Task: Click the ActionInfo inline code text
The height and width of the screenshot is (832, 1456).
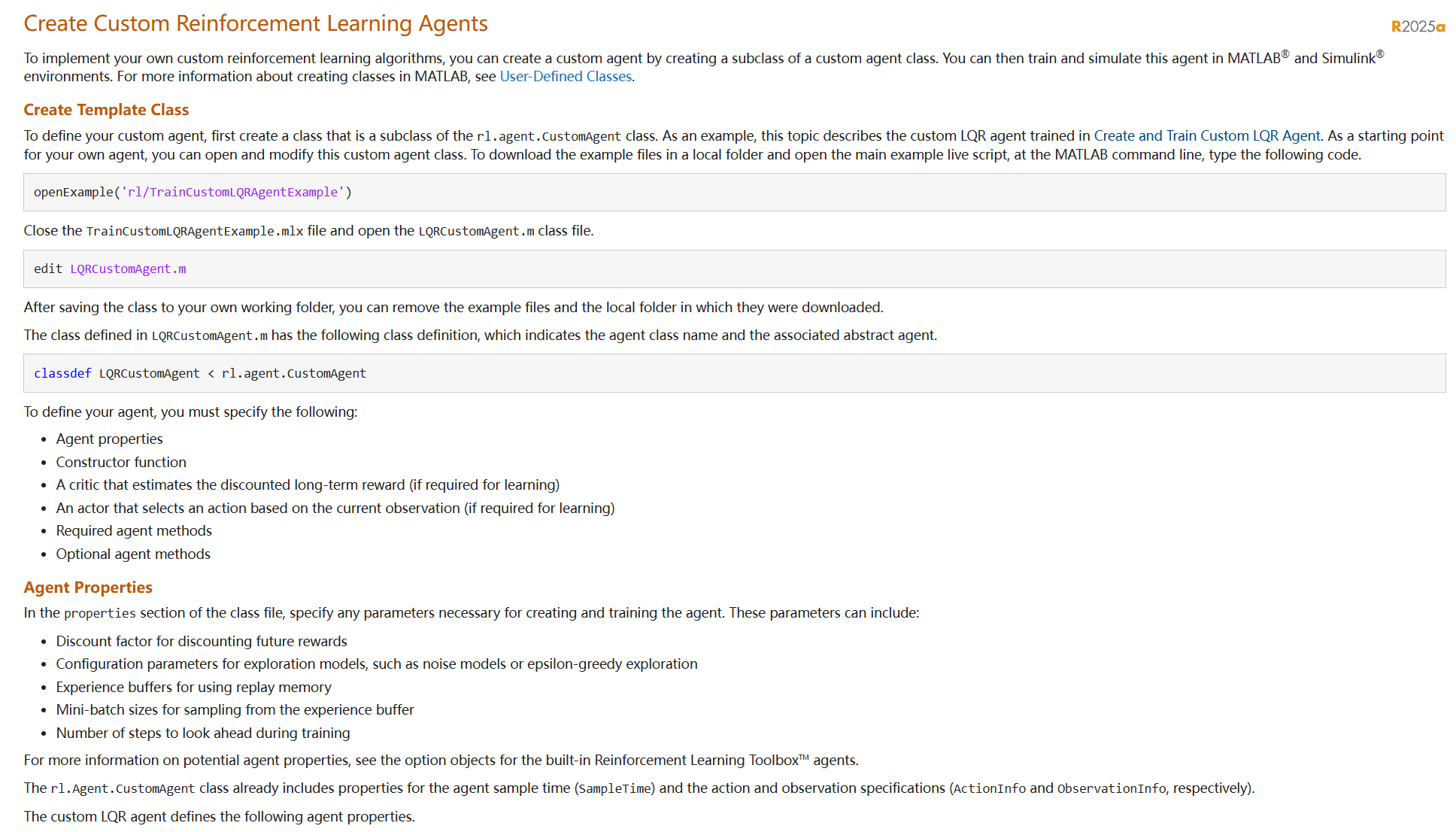Action: tap(989, 789)
